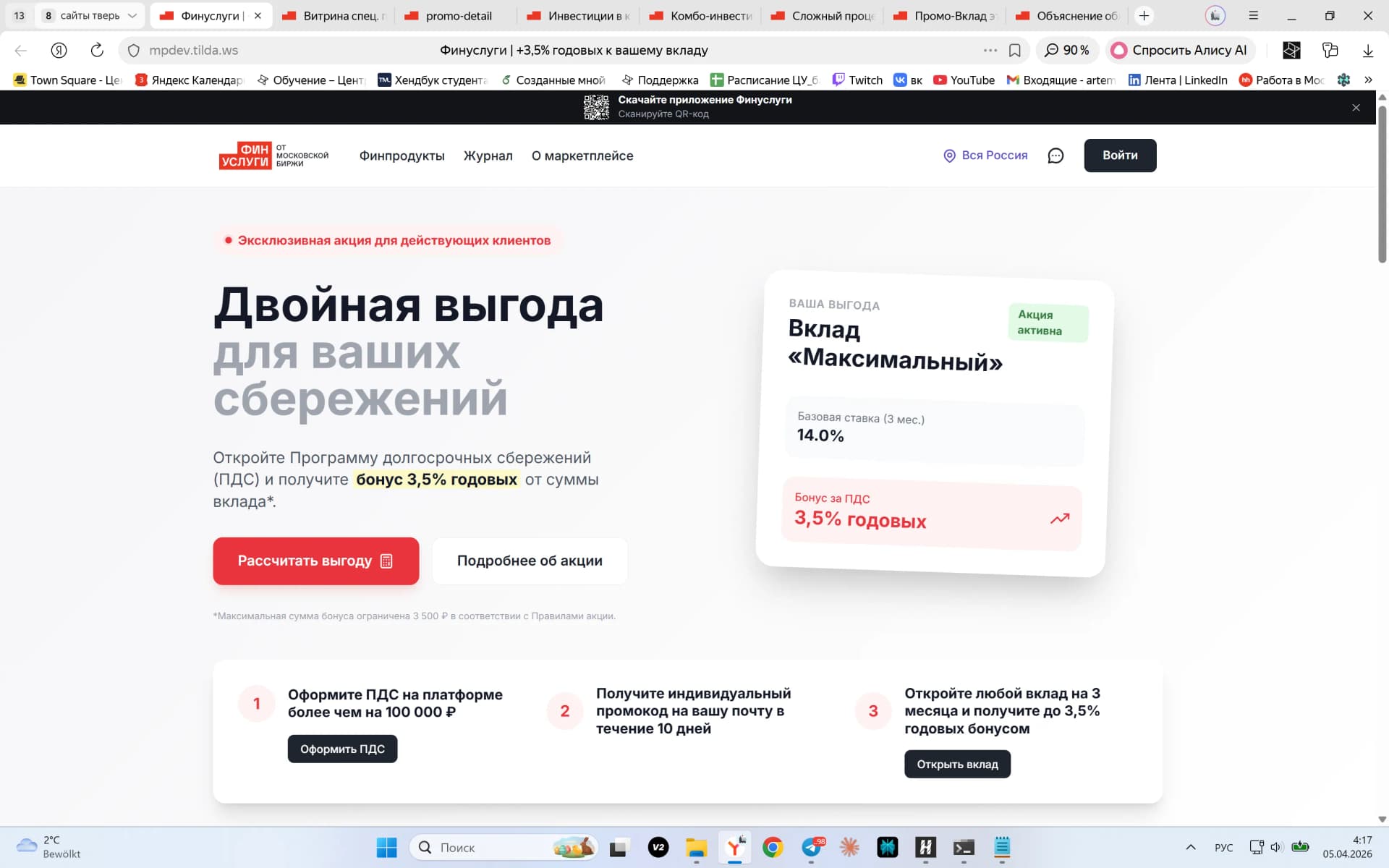The width and height of the screenshot is (1389, 868).
Task: Open terminal icon in taskbar
Action: click(964, 847)
